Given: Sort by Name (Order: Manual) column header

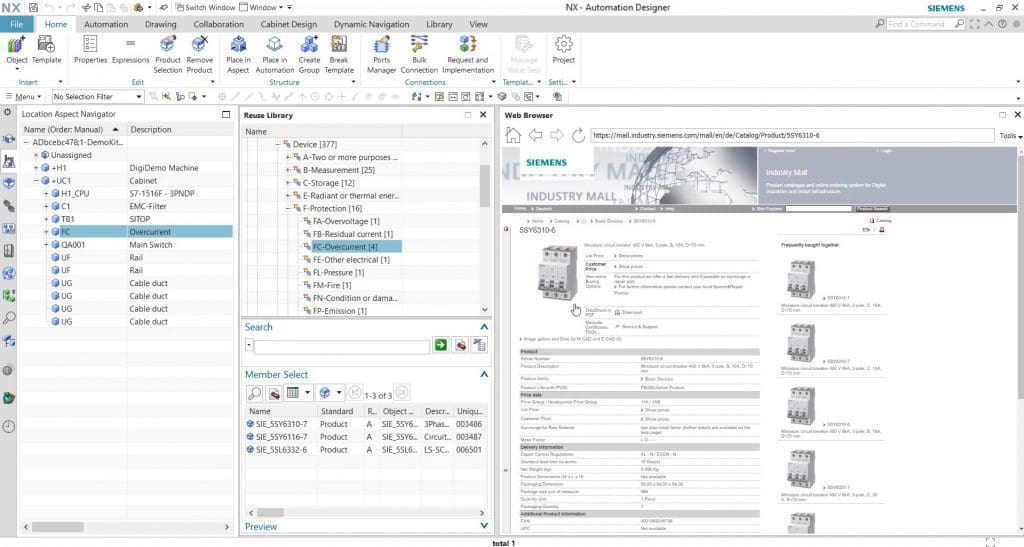Looking at the screenshot, I should 71,129.
